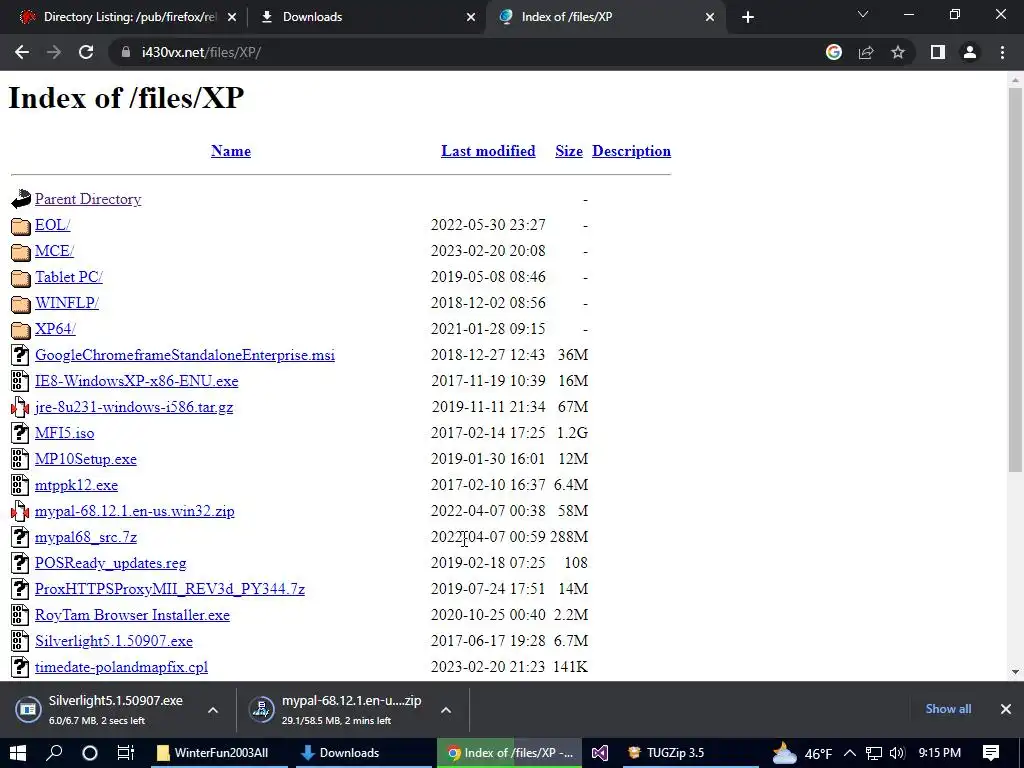1024x768 pixels.
Task: Click the address bar URL
Action: coord(201,52)
